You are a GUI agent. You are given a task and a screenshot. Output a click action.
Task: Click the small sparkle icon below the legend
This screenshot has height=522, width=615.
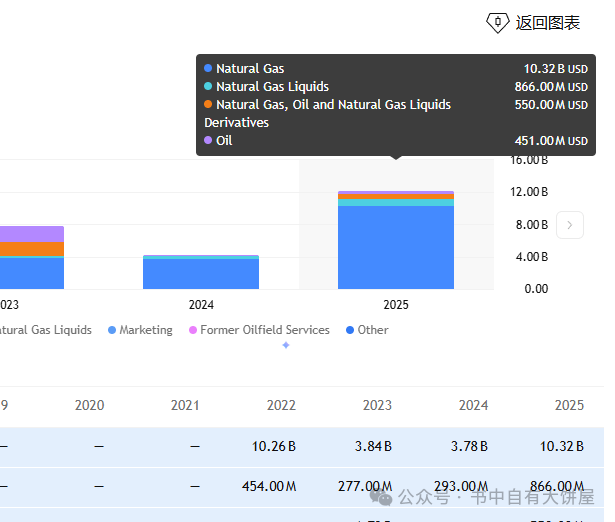click(x=286, y=345)
